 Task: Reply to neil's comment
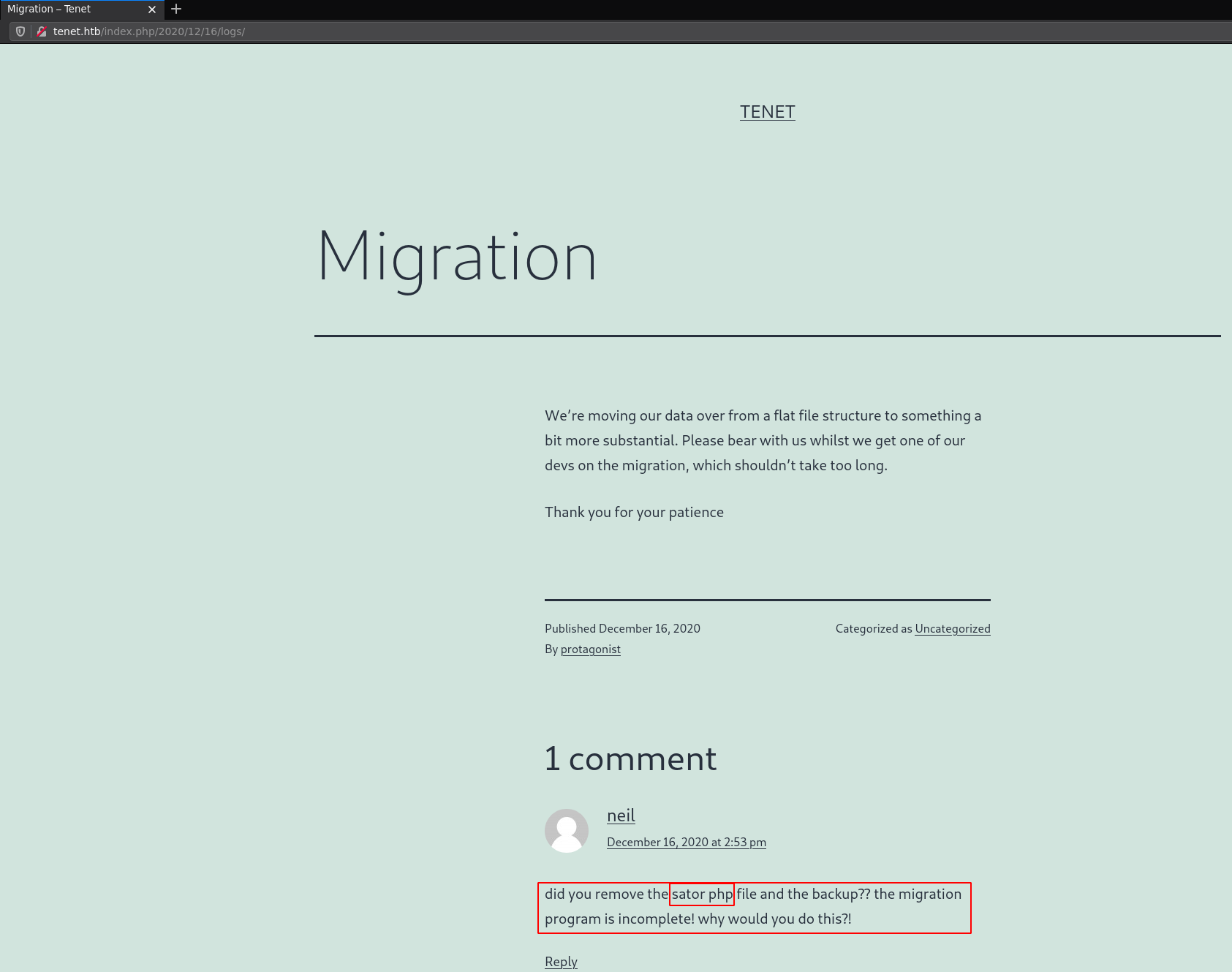561,962
